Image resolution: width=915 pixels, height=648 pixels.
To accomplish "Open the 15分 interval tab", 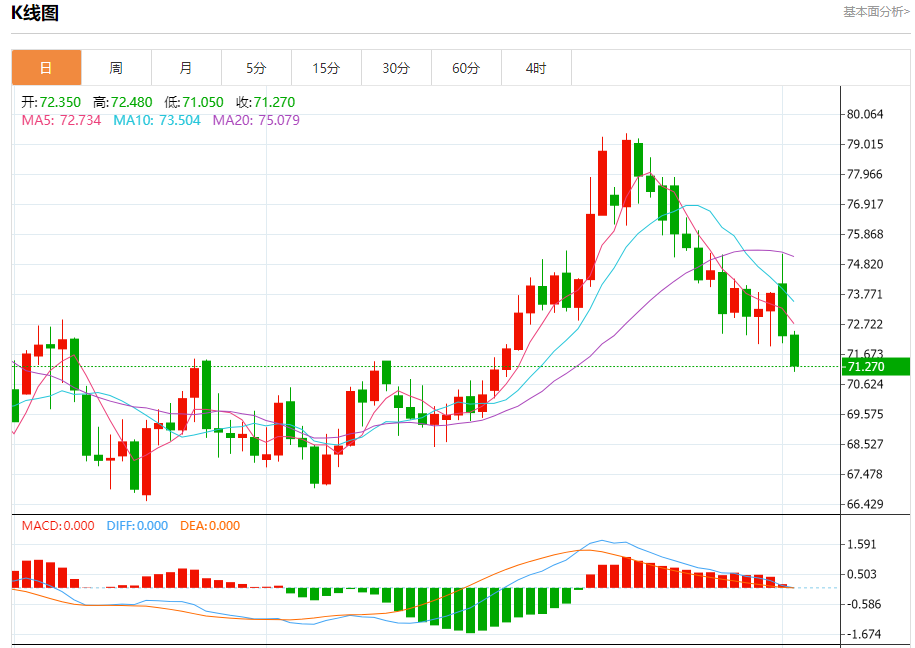I will coord(326,68).
